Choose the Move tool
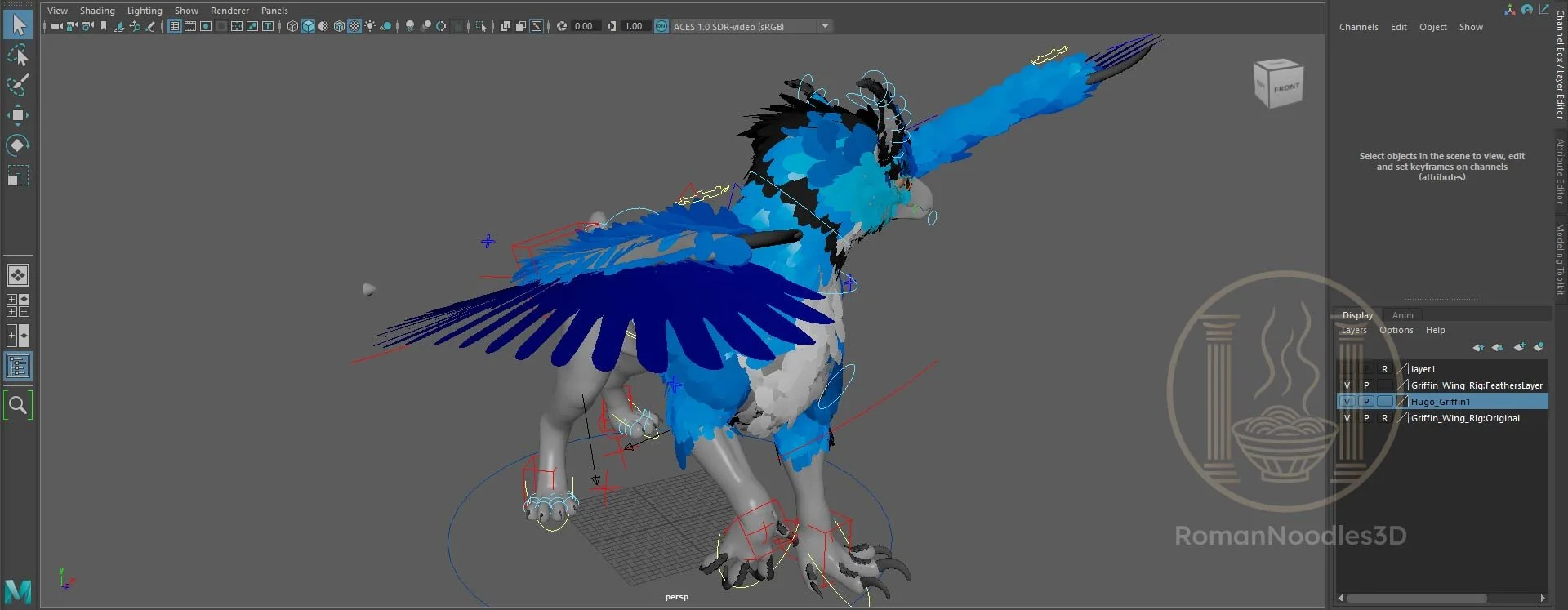The image size is (1568, 610). pyautogui.click(x=18, y=114)
